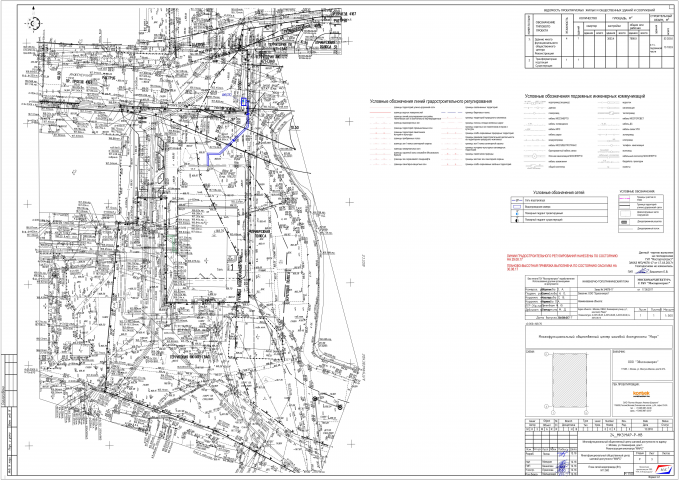
Task: Click the second row transformer substation name
Action: (x=544, y=62)
